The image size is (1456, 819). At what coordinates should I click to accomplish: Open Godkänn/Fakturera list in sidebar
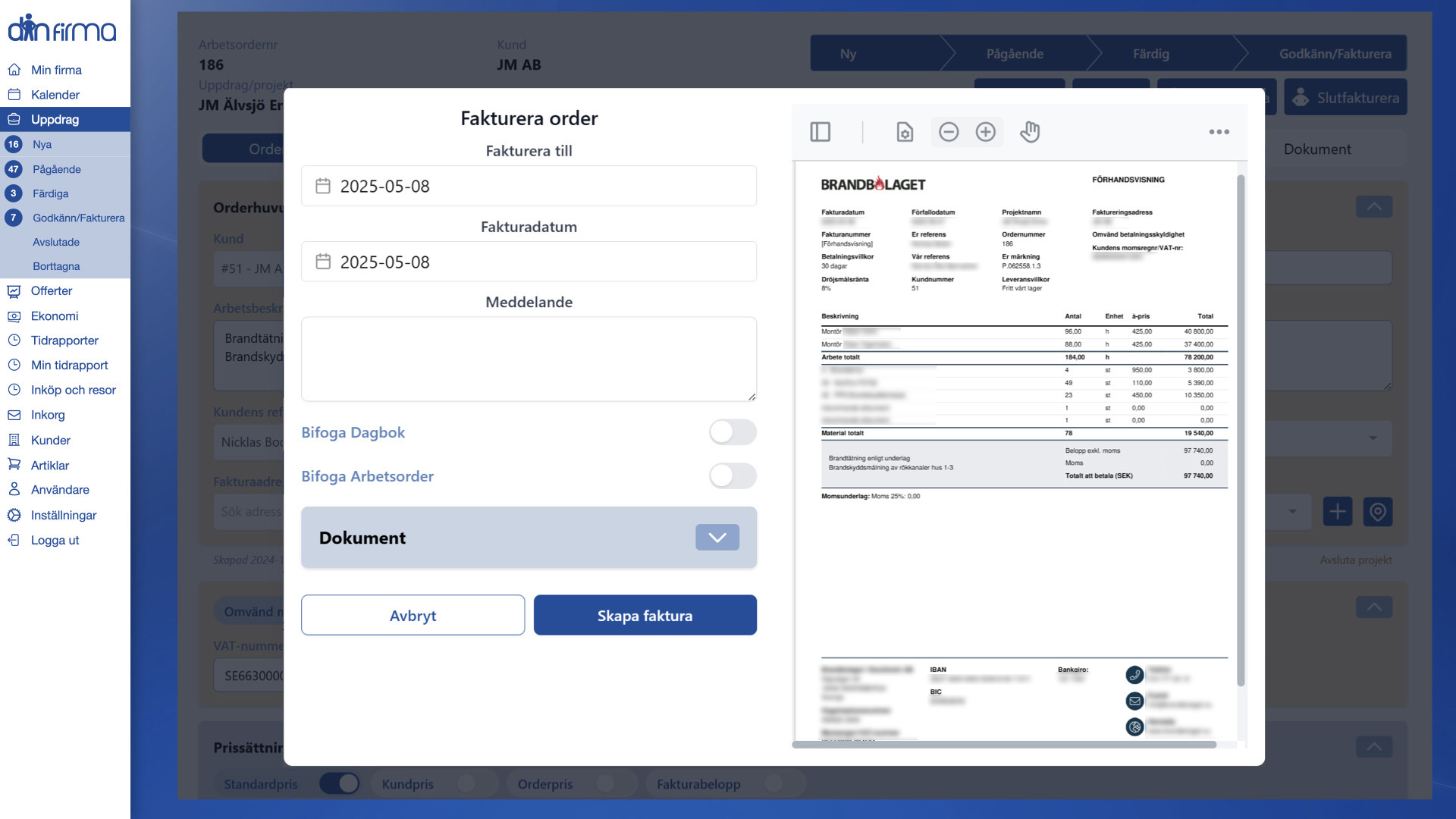point(78,218)
